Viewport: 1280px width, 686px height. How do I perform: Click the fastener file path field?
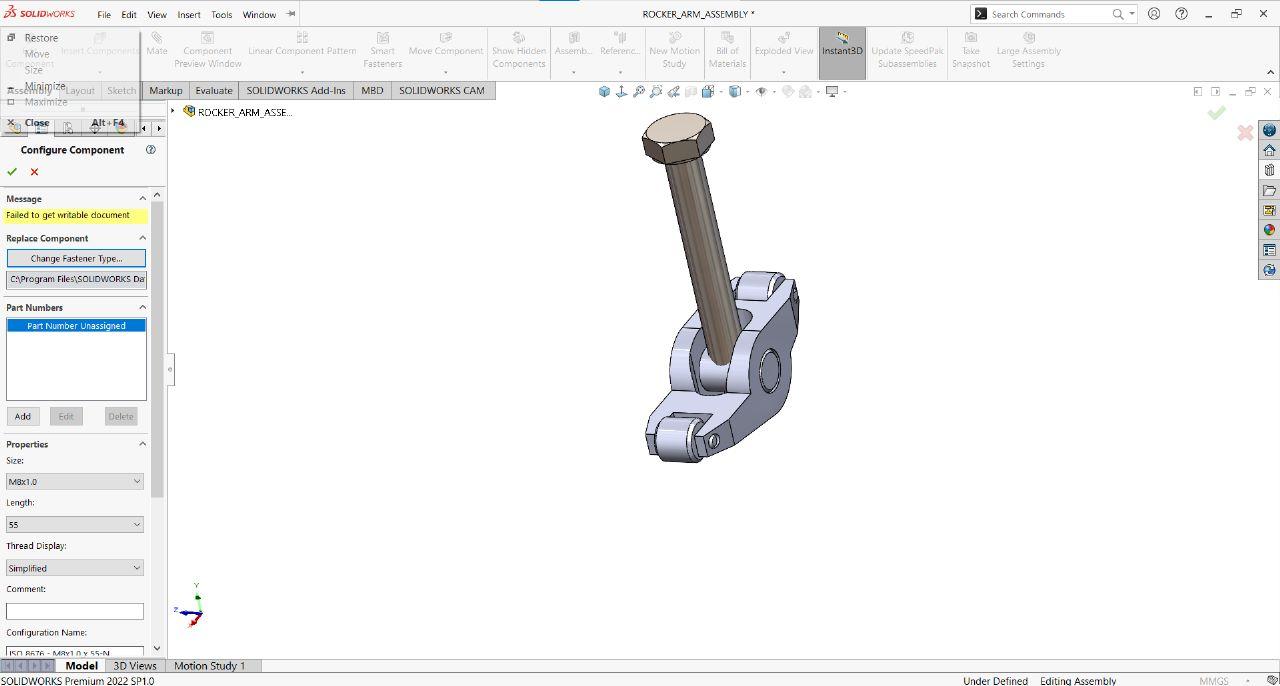point(76,279)
